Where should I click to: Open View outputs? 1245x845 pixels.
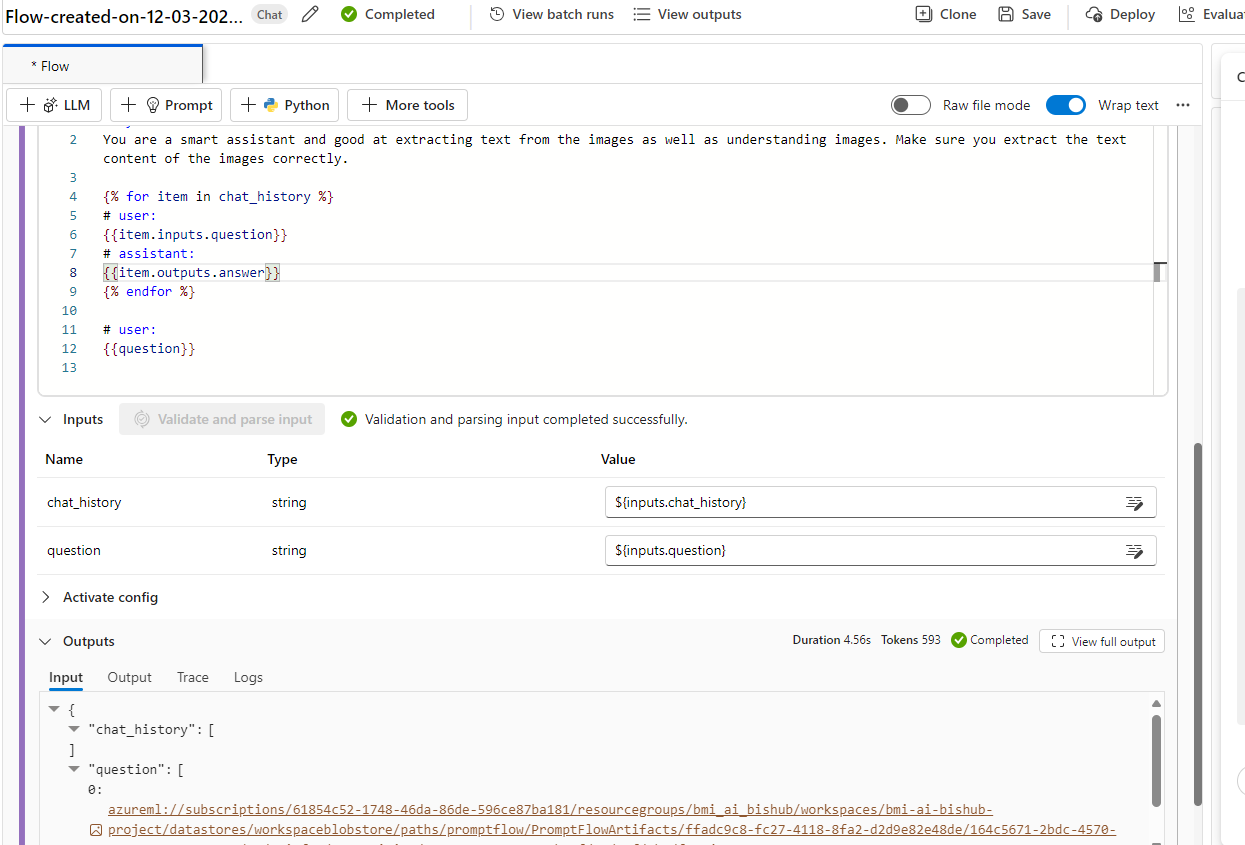click(688, 14)
